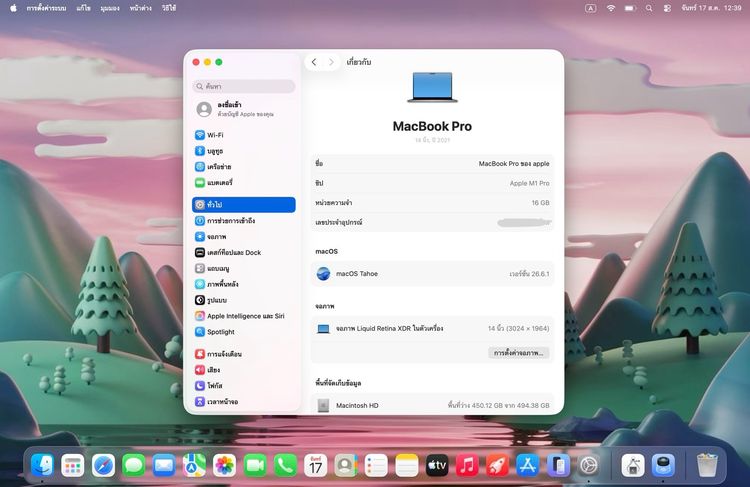Open เดสก์ท็อปและ Dock settings
This screenshot has width=750, height=487.
(x=243, y=252)
